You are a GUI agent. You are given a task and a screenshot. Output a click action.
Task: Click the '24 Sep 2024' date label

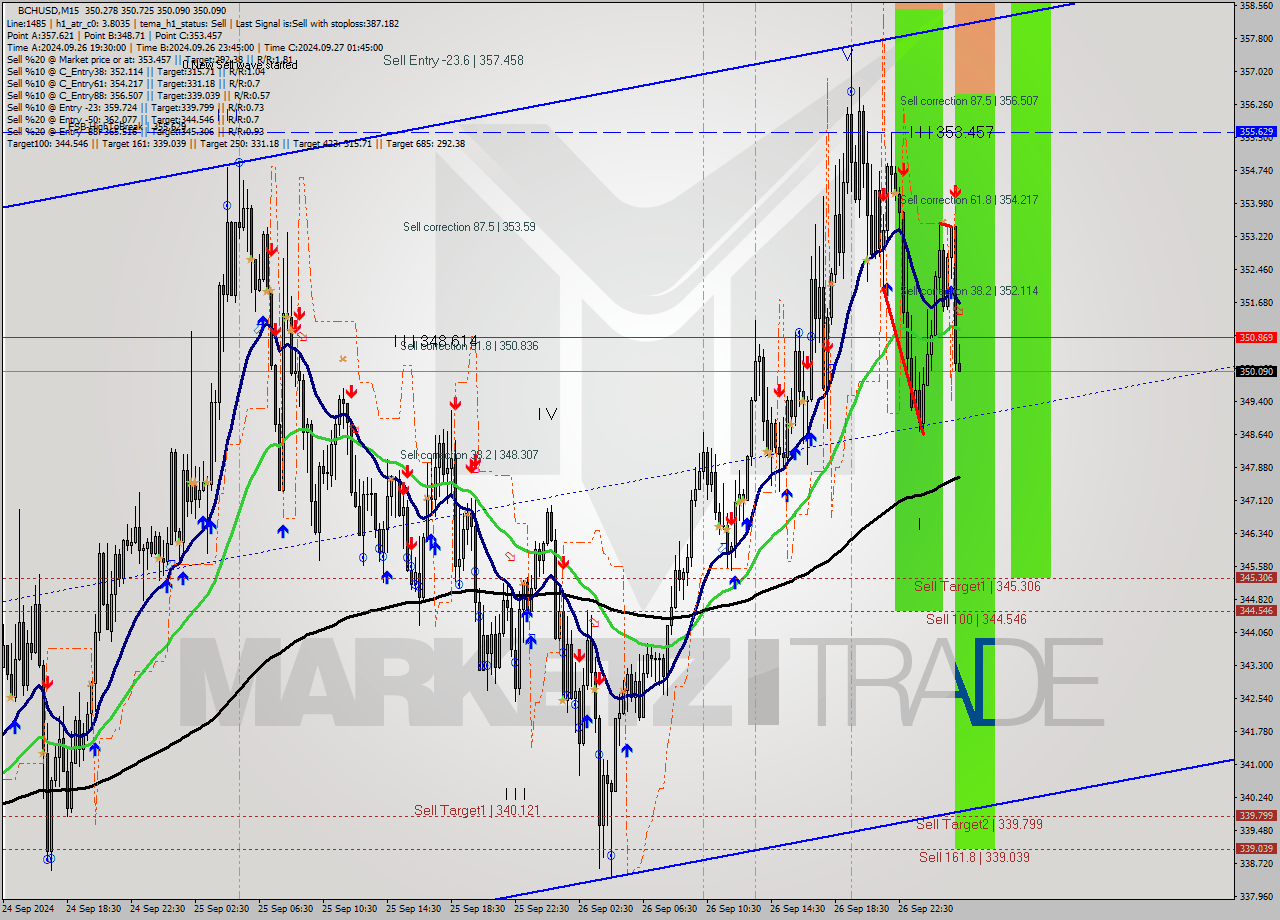(x=28, y=909)
